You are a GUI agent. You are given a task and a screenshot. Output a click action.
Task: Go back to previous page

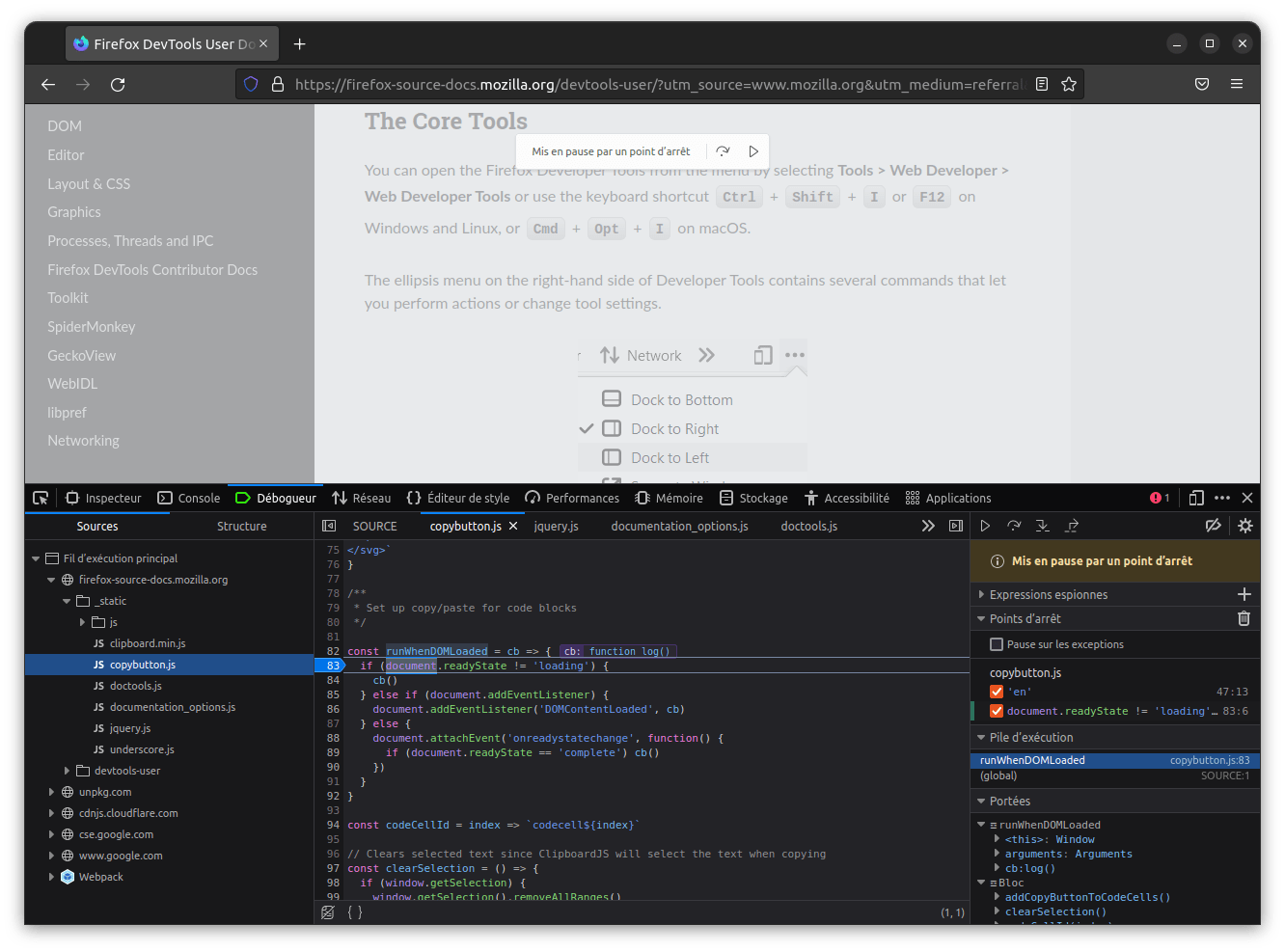click(48, 84)
